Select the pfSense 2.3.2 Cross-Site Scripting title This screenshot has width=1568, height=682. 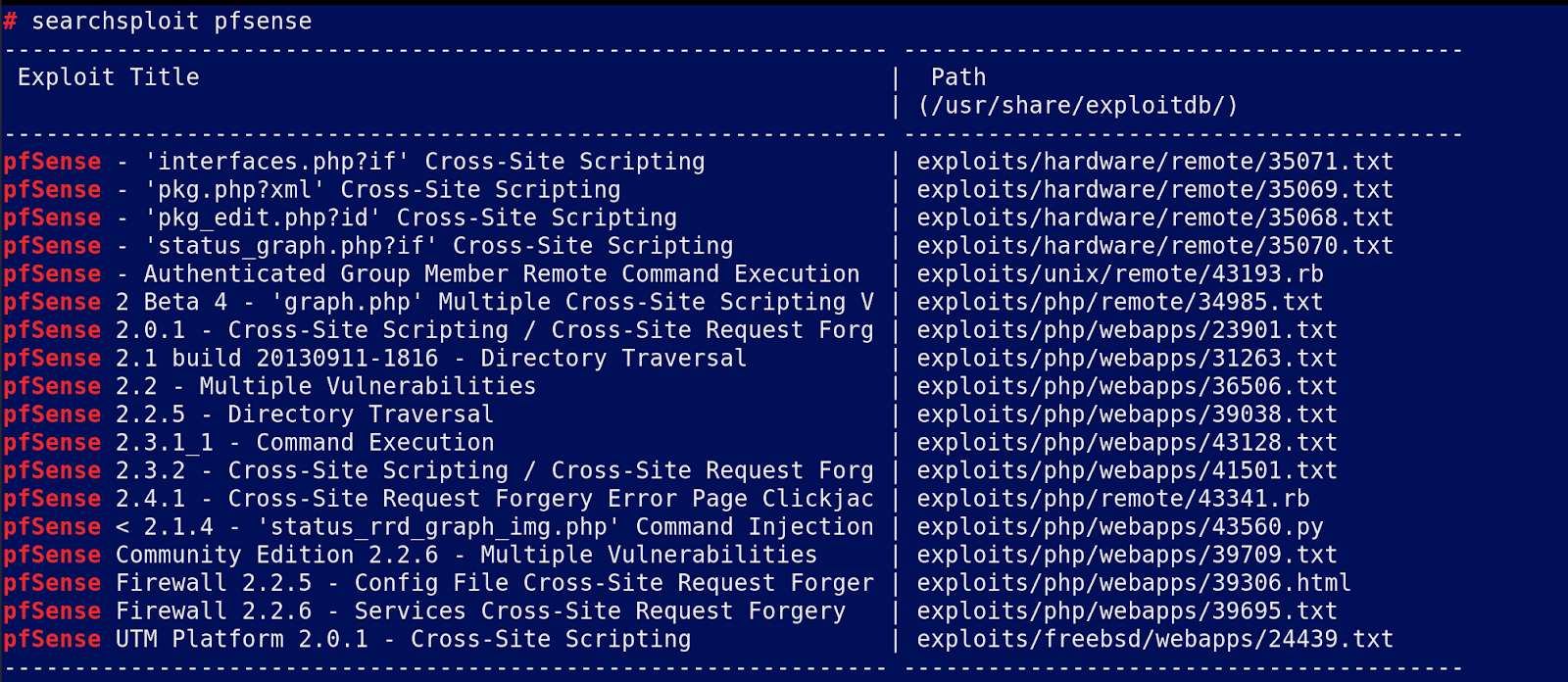439,471
